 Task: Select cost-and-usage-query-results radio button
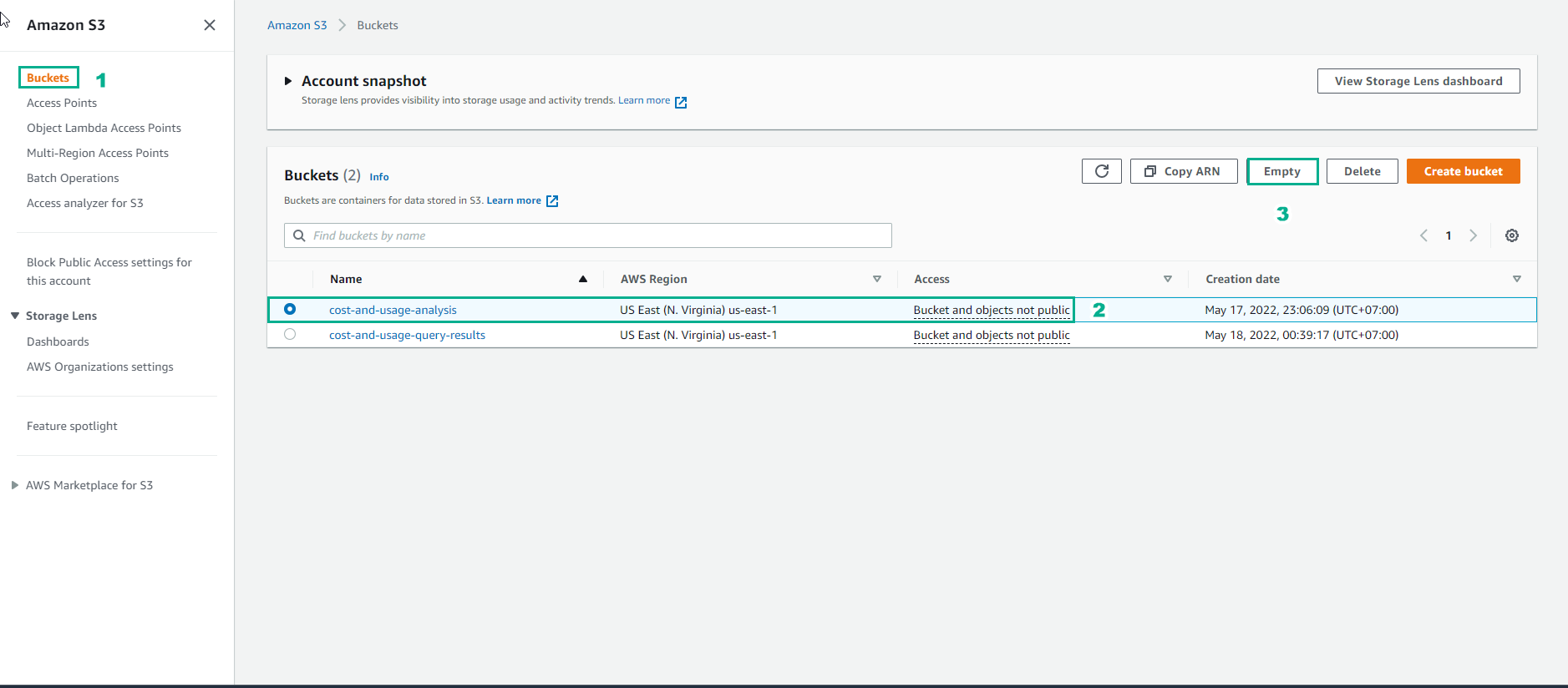click(290, 334)
